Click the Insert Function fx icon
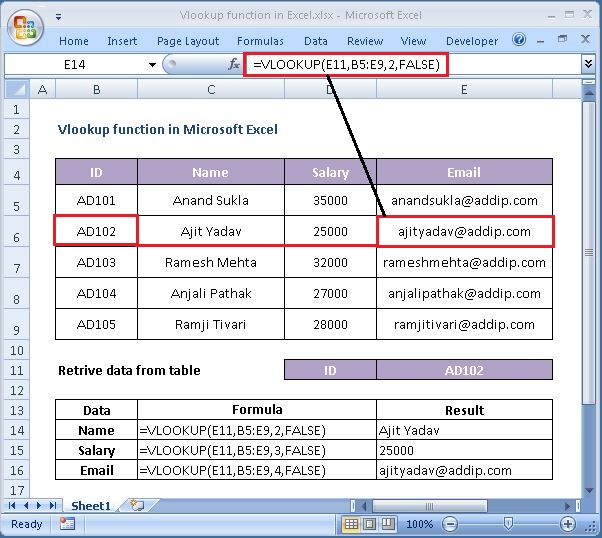Screen dimensions: 602x538 [x=233, y=64]
